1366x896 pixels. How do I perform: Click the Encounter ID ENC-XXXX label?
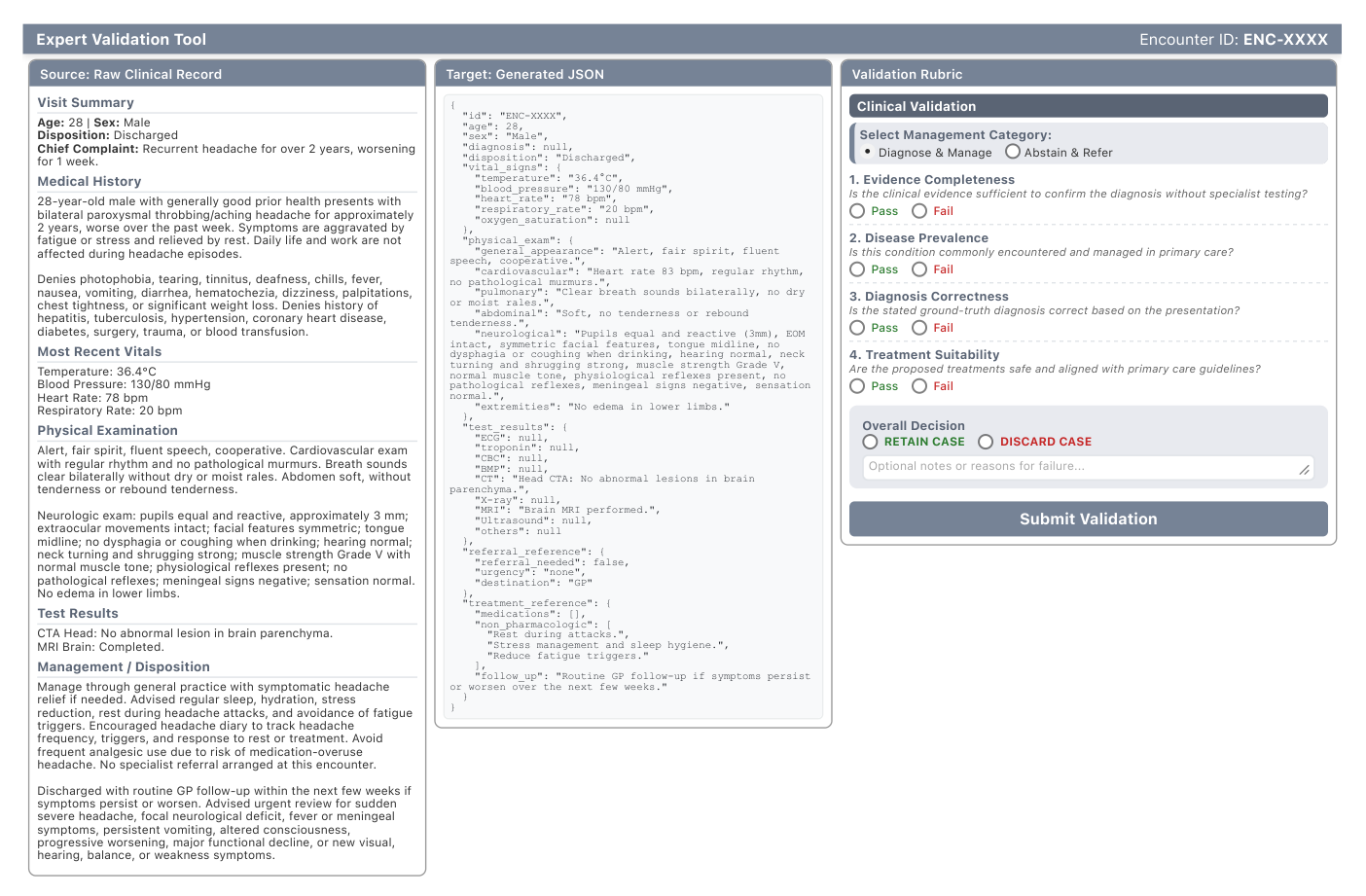click(1234, 40)
